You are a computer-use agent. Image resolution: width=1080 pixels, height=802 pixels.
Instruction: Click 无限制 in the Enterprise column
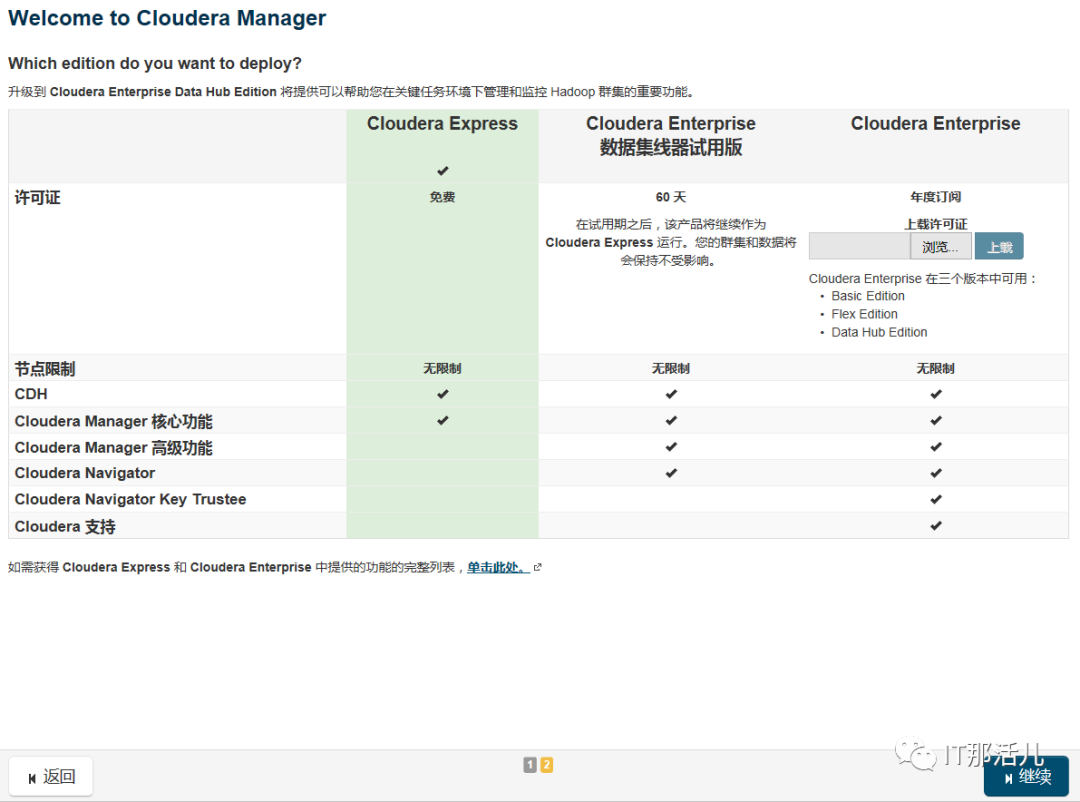(935, 369)
